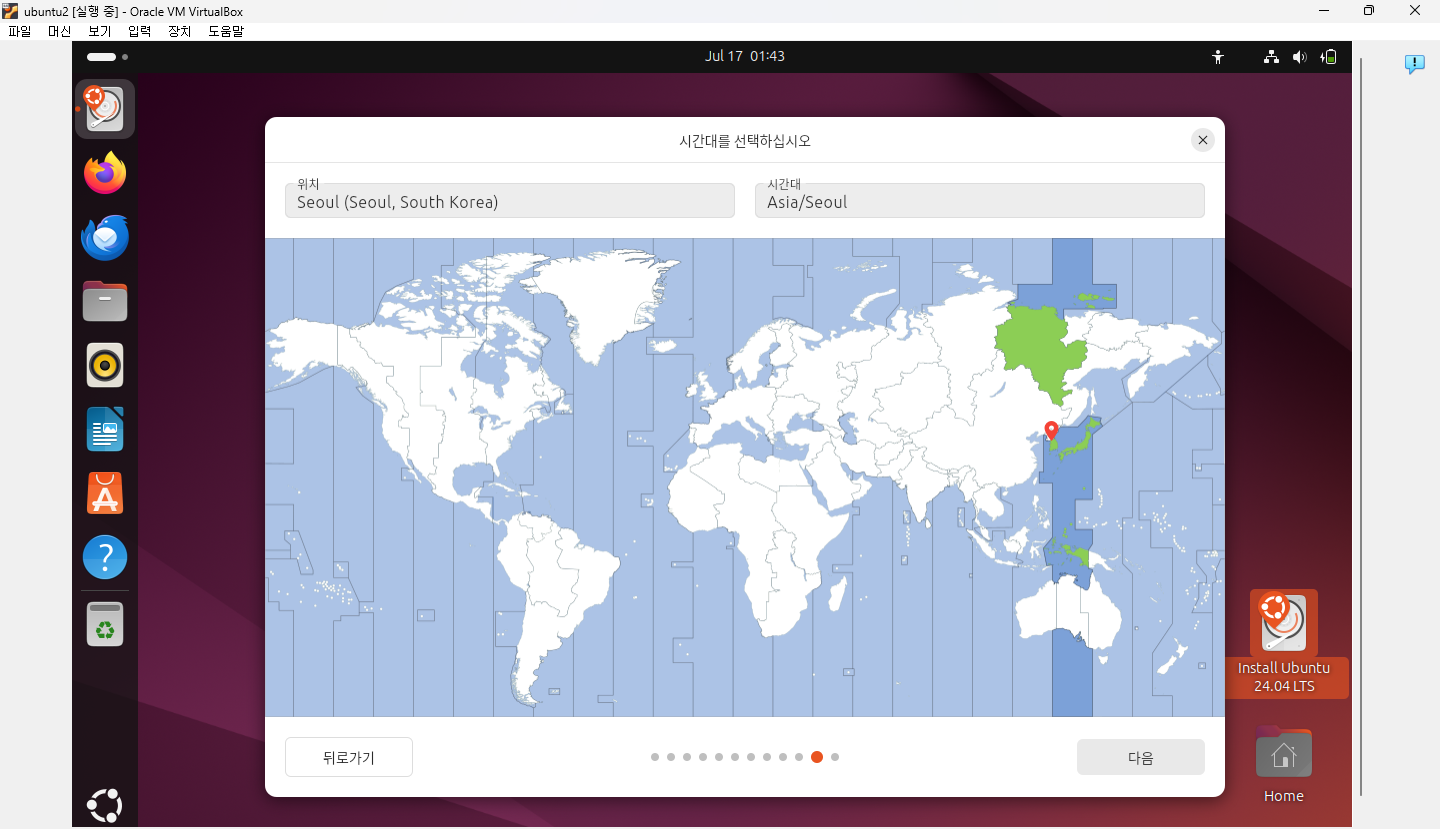This screenshot has height=829, width=1440.
Task: Open the 장치 menu in VirtualBox
Action: 180,31
